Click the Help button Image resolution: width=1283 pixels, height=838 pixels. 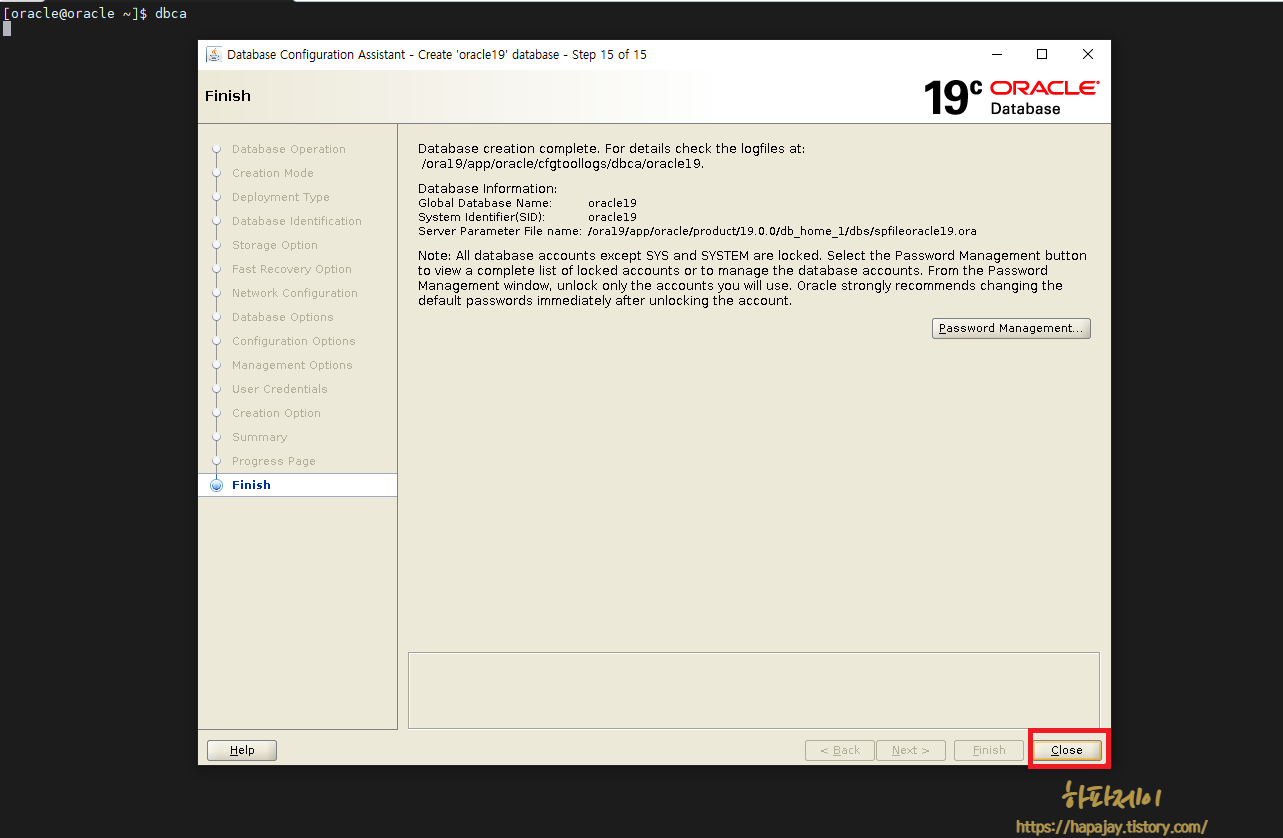point(242,750)
